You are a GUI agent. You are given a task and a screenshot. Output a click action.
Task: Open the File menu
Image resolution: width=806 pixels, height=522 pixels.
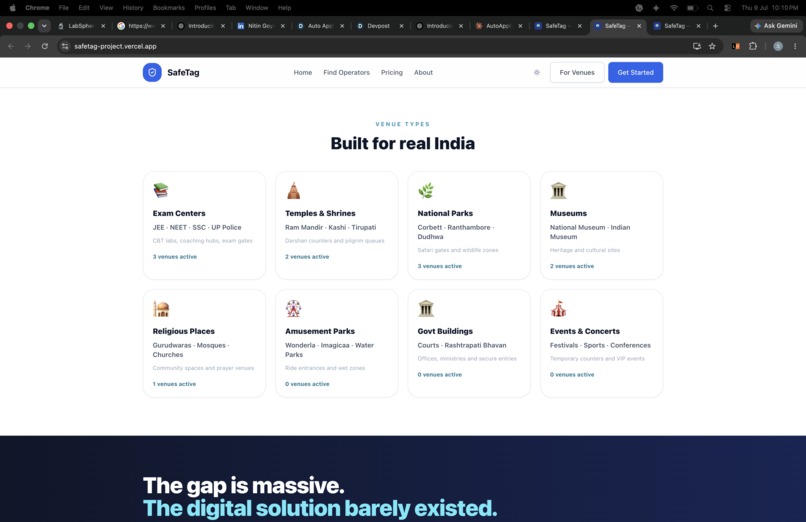pyautogui.click(x=64, y=8)
